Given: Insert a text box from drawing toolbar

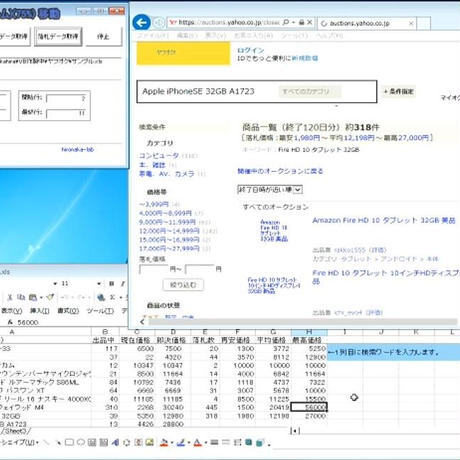Looking at the screenshot, I should point(92,443).
